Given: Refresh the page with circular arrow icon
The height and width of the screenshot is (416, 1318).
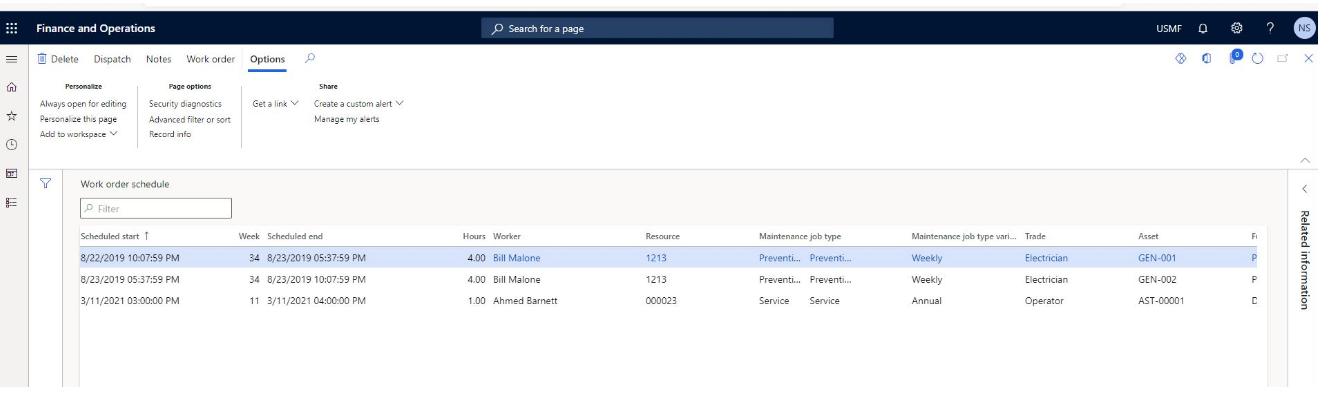Looking at the screenshot, I should (1258, 59).
